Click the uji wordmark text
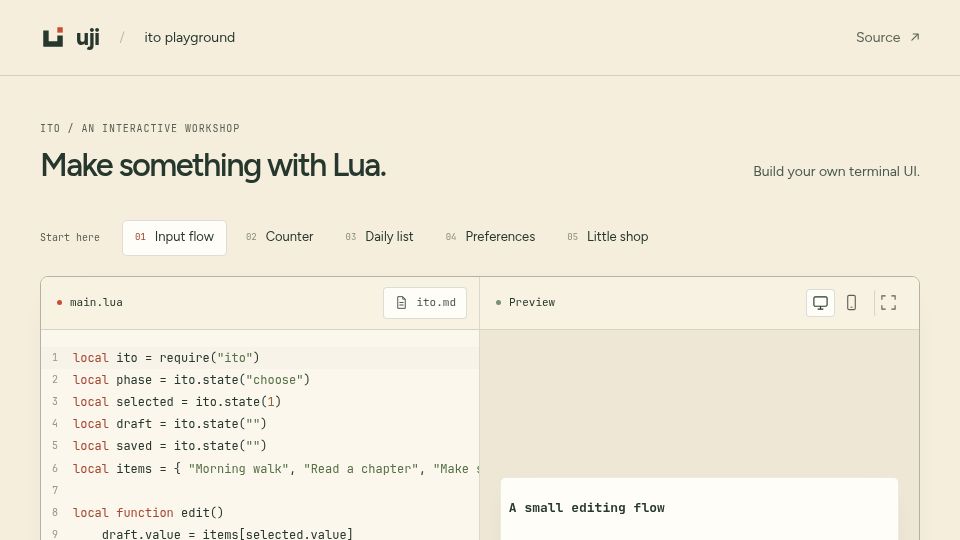960x540 pixels. [88, 38]
